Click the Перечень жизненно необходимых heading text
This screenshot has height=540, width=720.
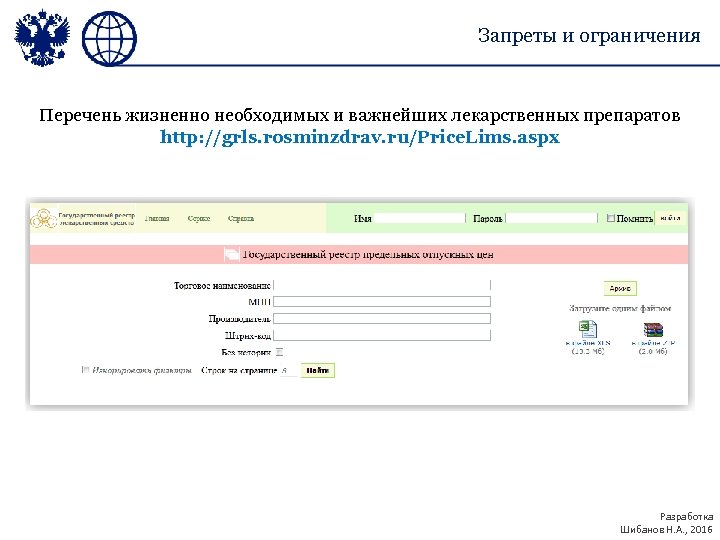click(360, 115)
